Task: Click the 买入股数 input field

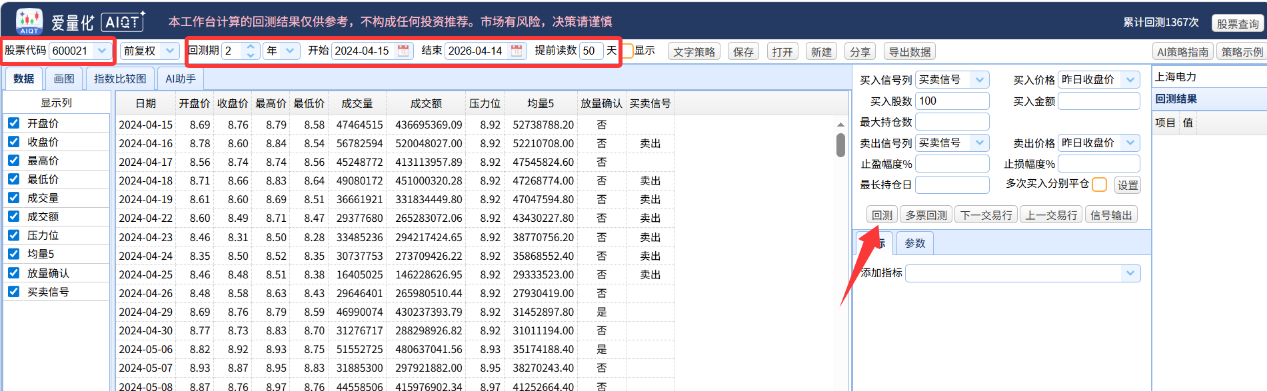Action: click(952, 100)
